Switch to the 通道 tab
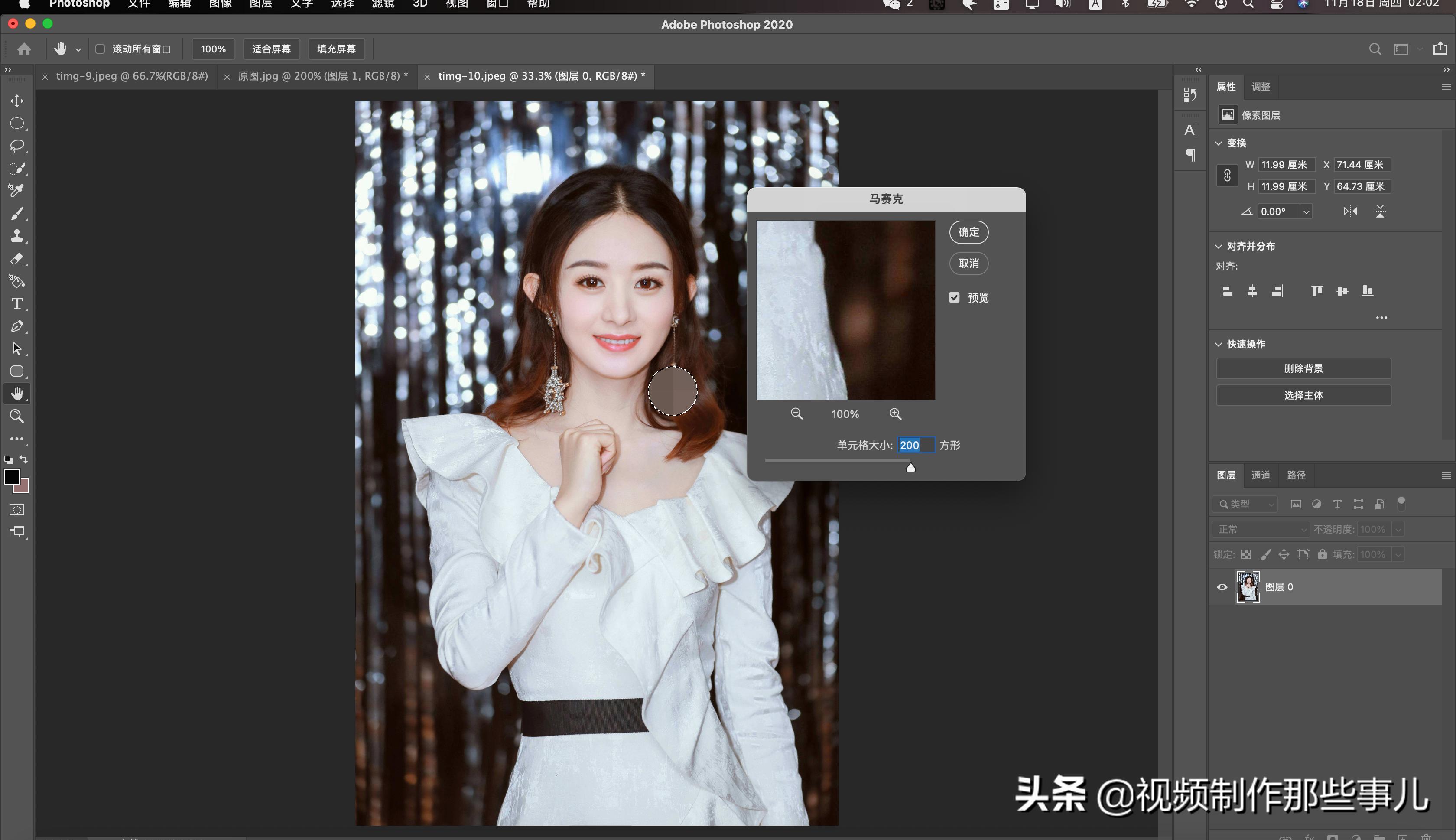This screenshot has width=1456, height=840. pyautogui.click(x=1261, y=475)
